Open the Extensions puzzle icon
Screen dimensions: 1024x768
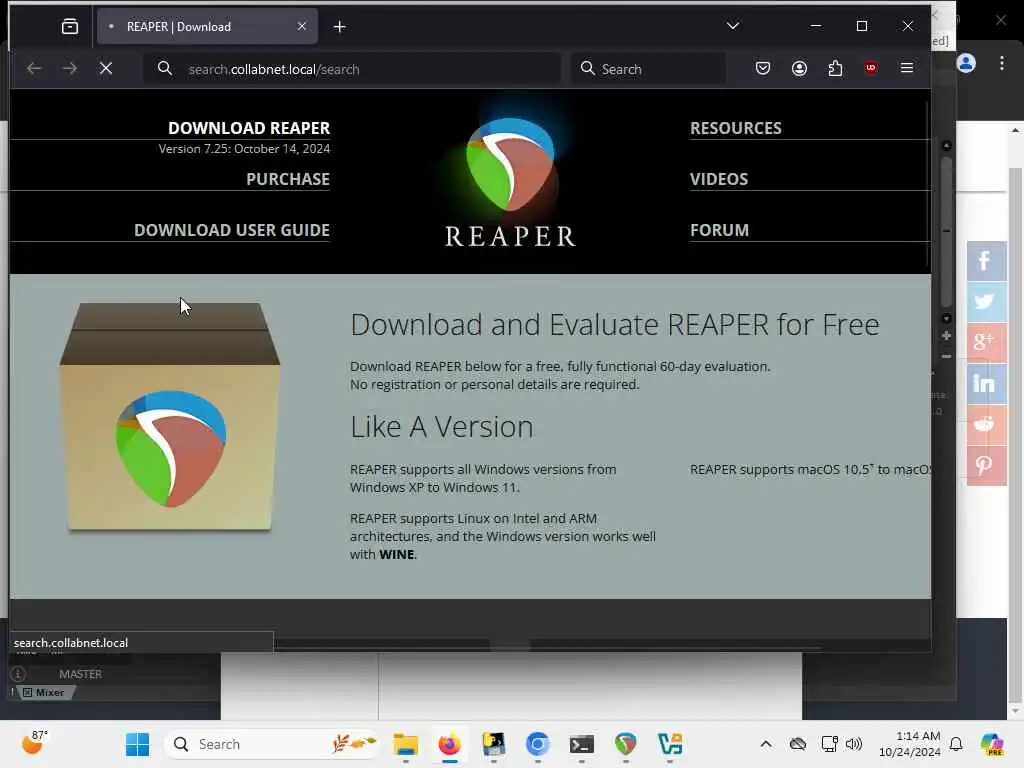tap(835, 68)
